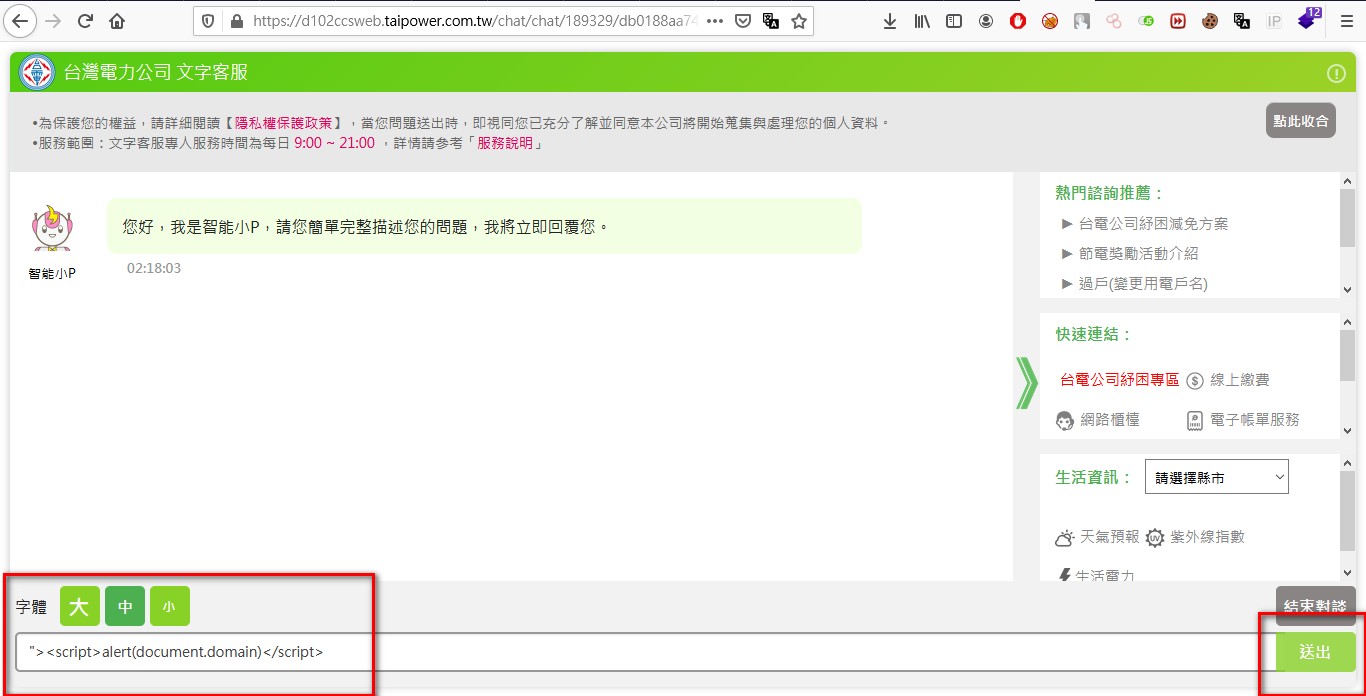This screenshot has height=696, width=1366.
Task: Open the Firefox hamburger menu
Action: tap(1346, 21)
